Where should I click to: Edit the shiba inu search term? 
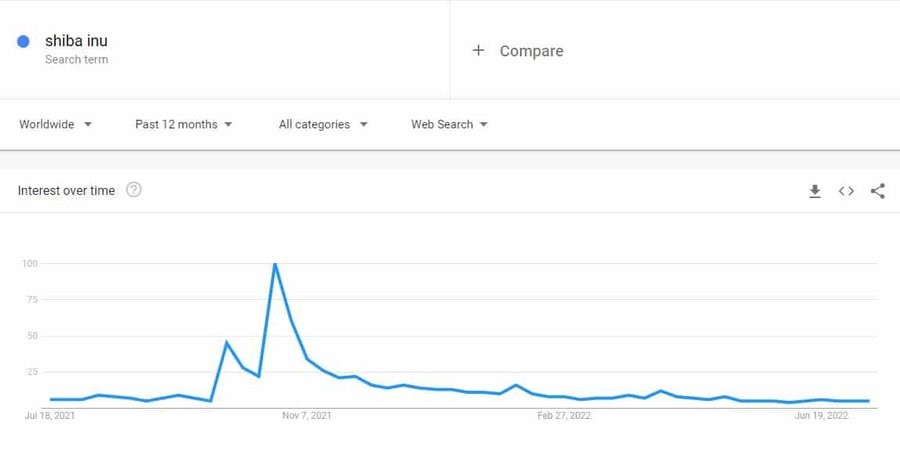76,41
